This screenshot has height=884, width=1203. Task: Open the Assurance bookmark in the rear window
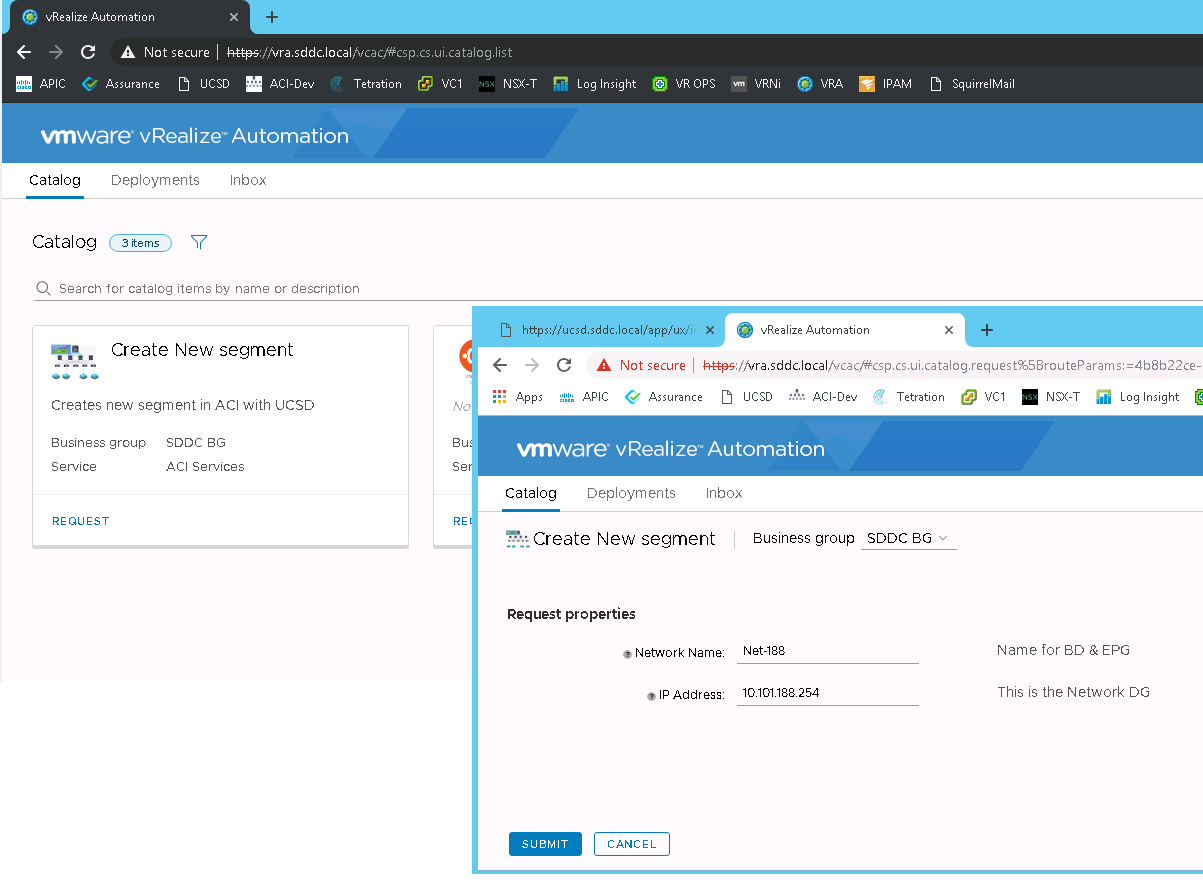[121, 84]
